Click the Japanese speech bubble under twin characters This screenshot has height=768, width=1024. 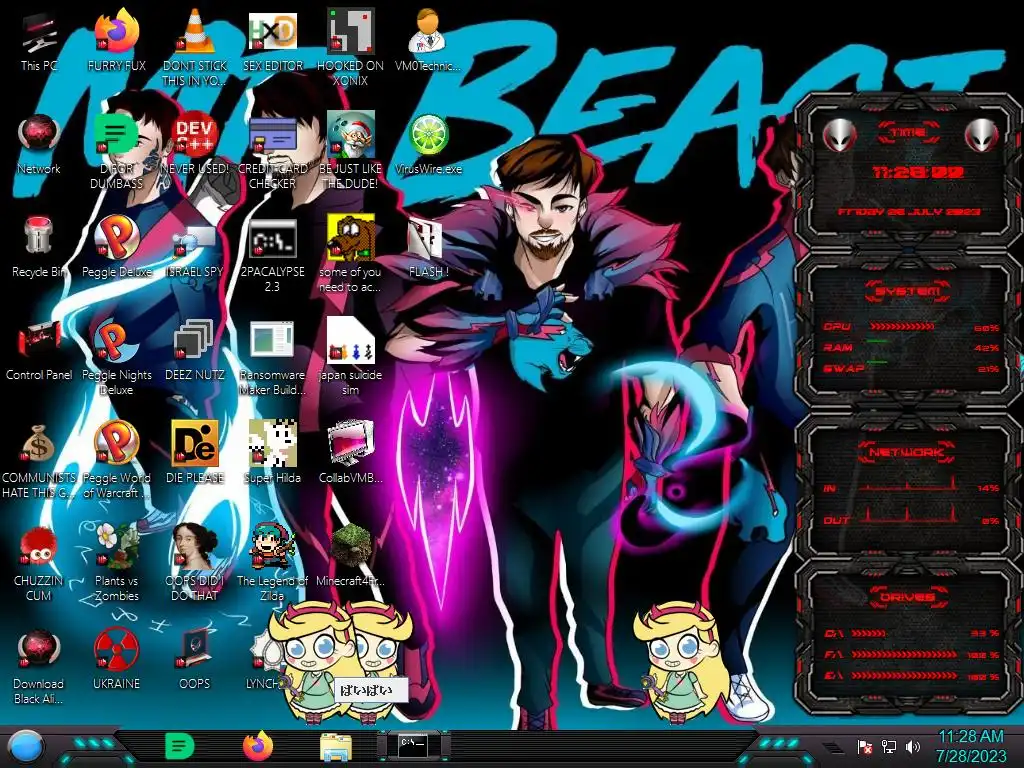tap(370, 690)
